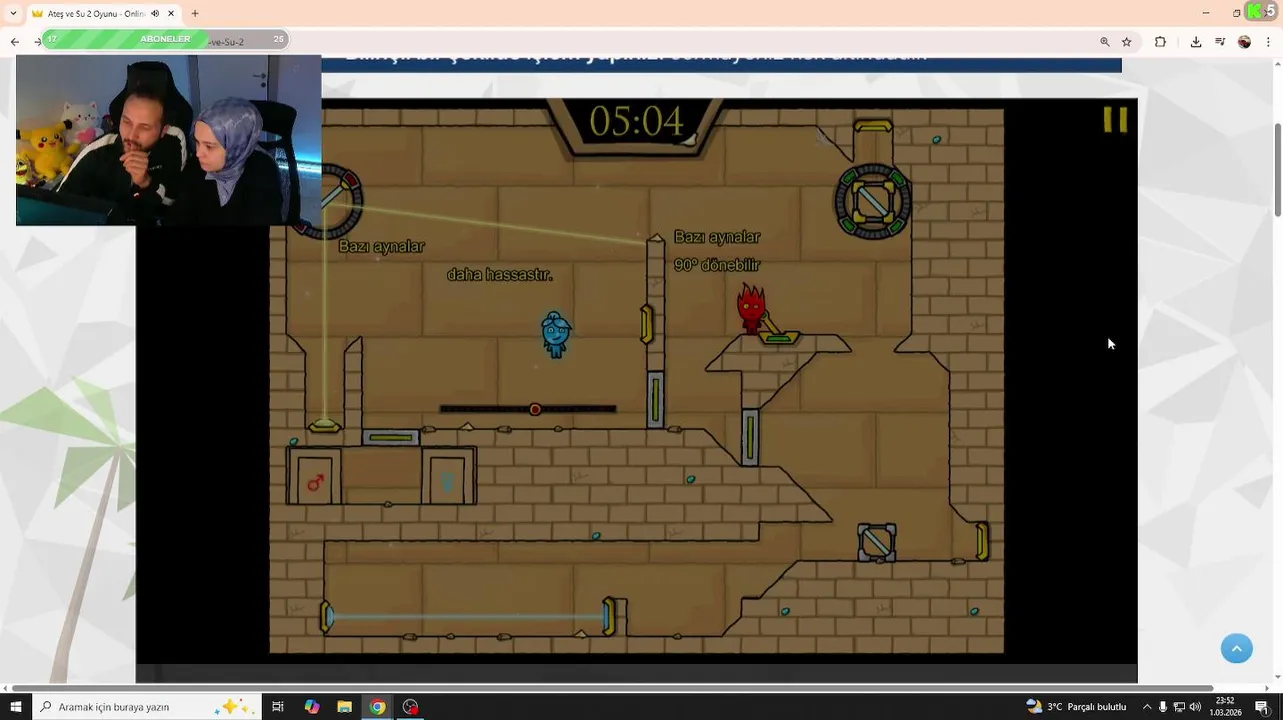1283x720 pixels.
Task: Click the small mirror box near bottom right
Action: click(x=877, y=541)
